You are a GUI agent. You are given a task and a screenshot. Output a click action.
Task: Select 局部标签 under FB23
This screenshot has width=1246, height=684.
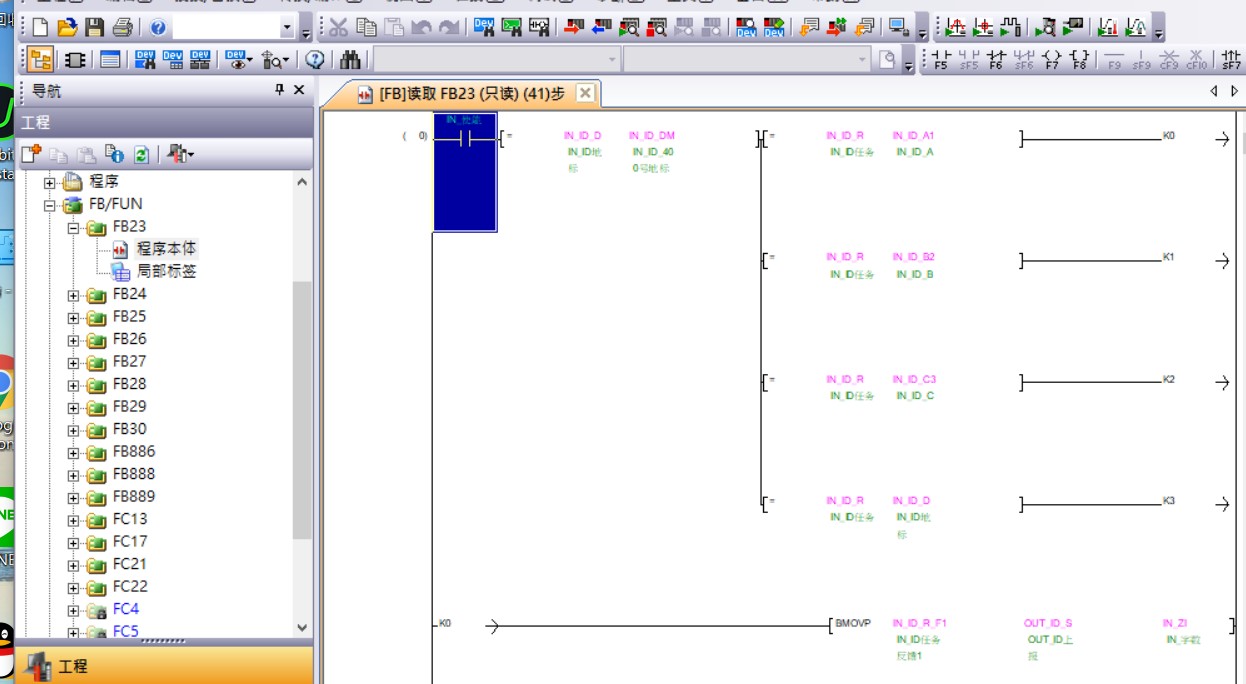(x=166, y=271)
